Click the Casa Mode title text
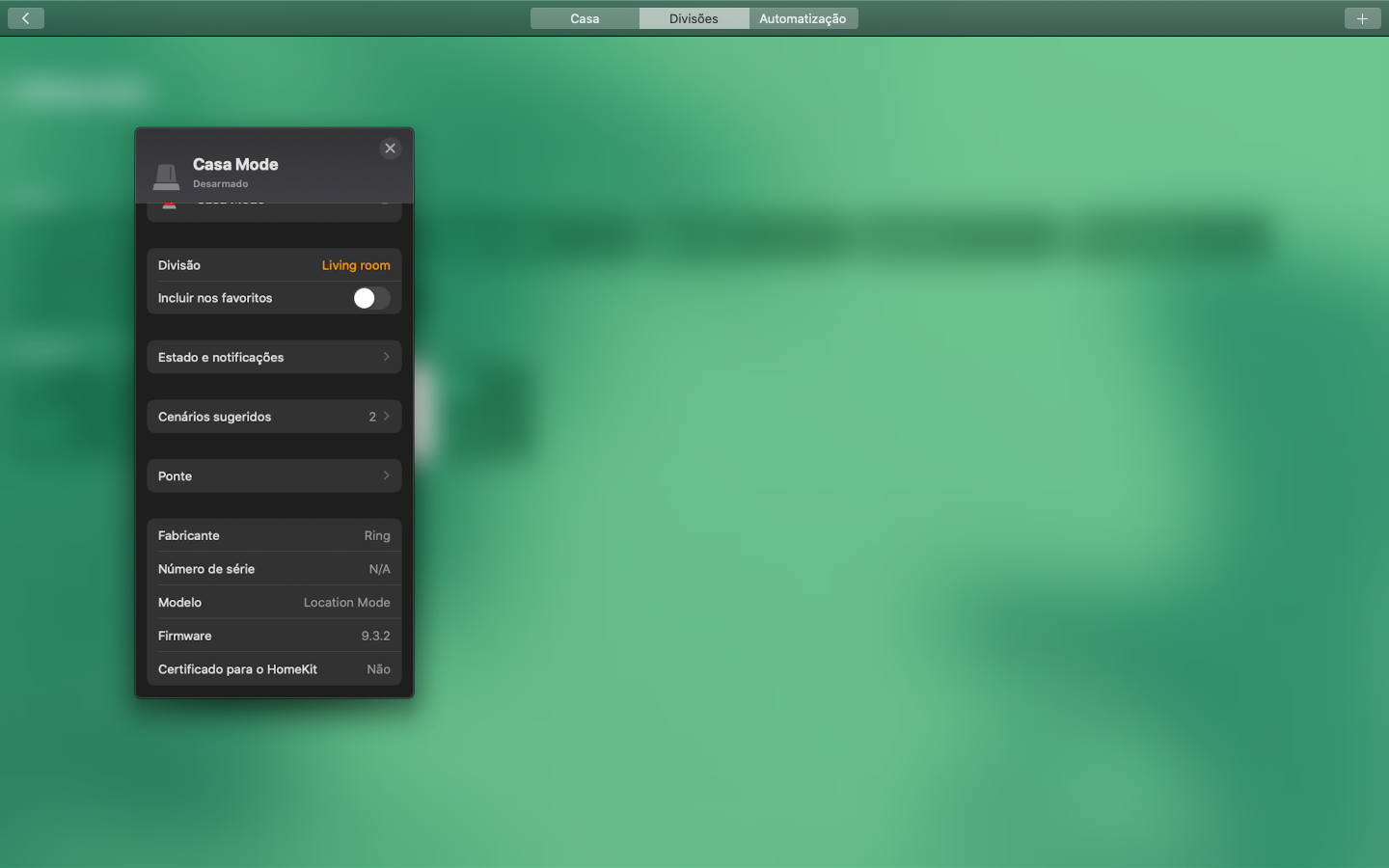Screen dimensions: 1389x868 pyautogui.click(x=235, y=165)
